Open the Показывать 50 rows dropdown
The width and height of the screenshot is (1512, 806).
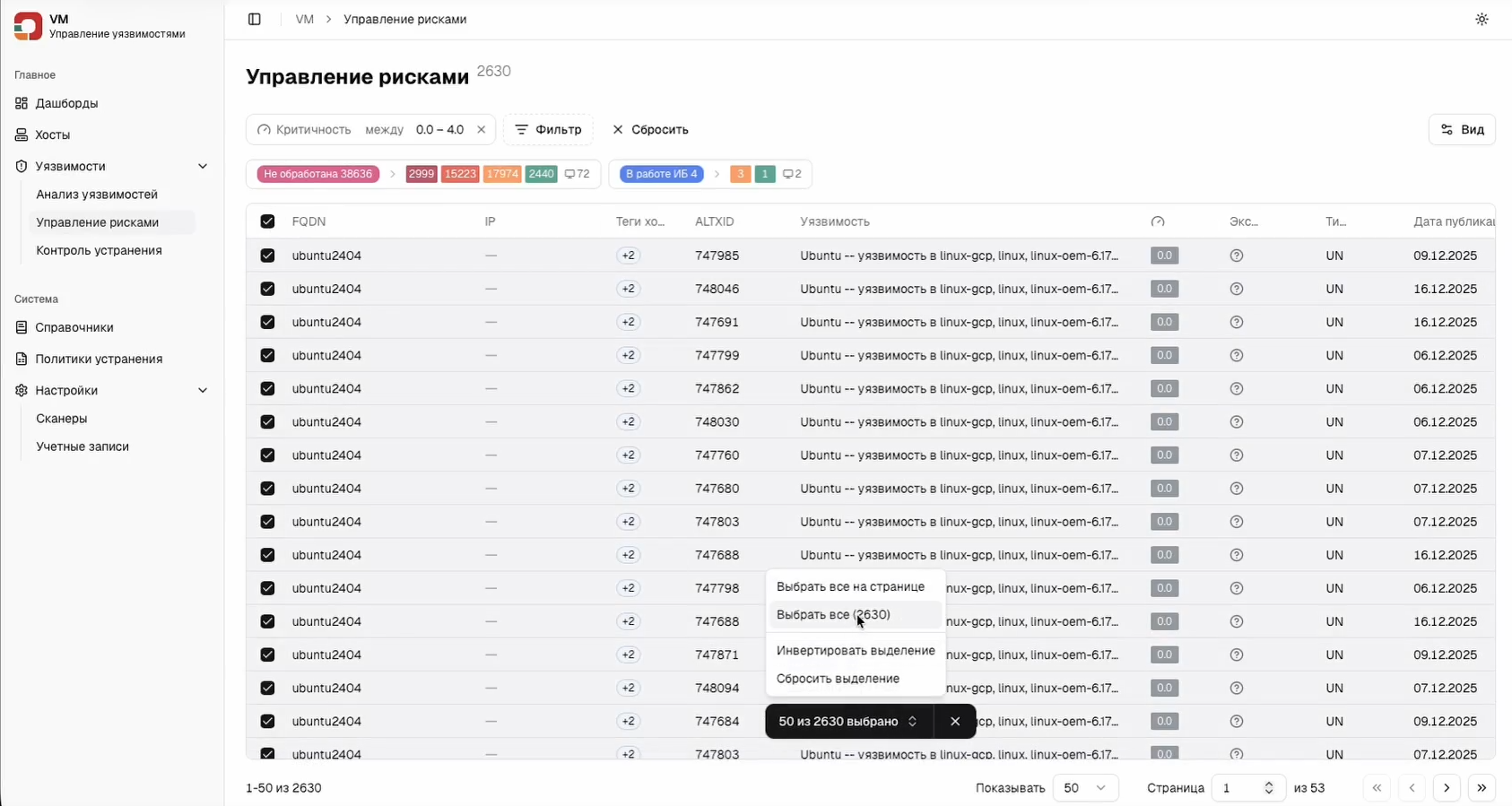coord(1085,788)
